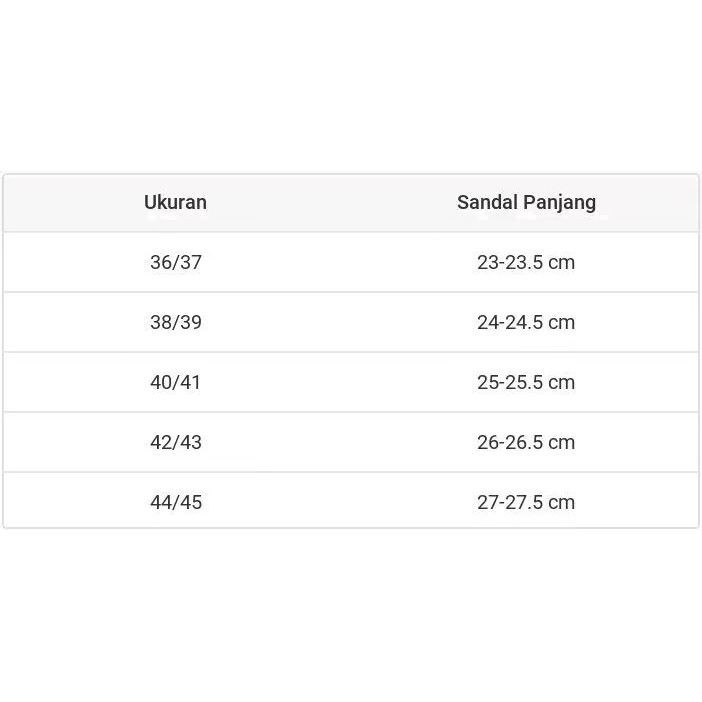
Task: Click the Ukuran column header
Action: point(175,202)
